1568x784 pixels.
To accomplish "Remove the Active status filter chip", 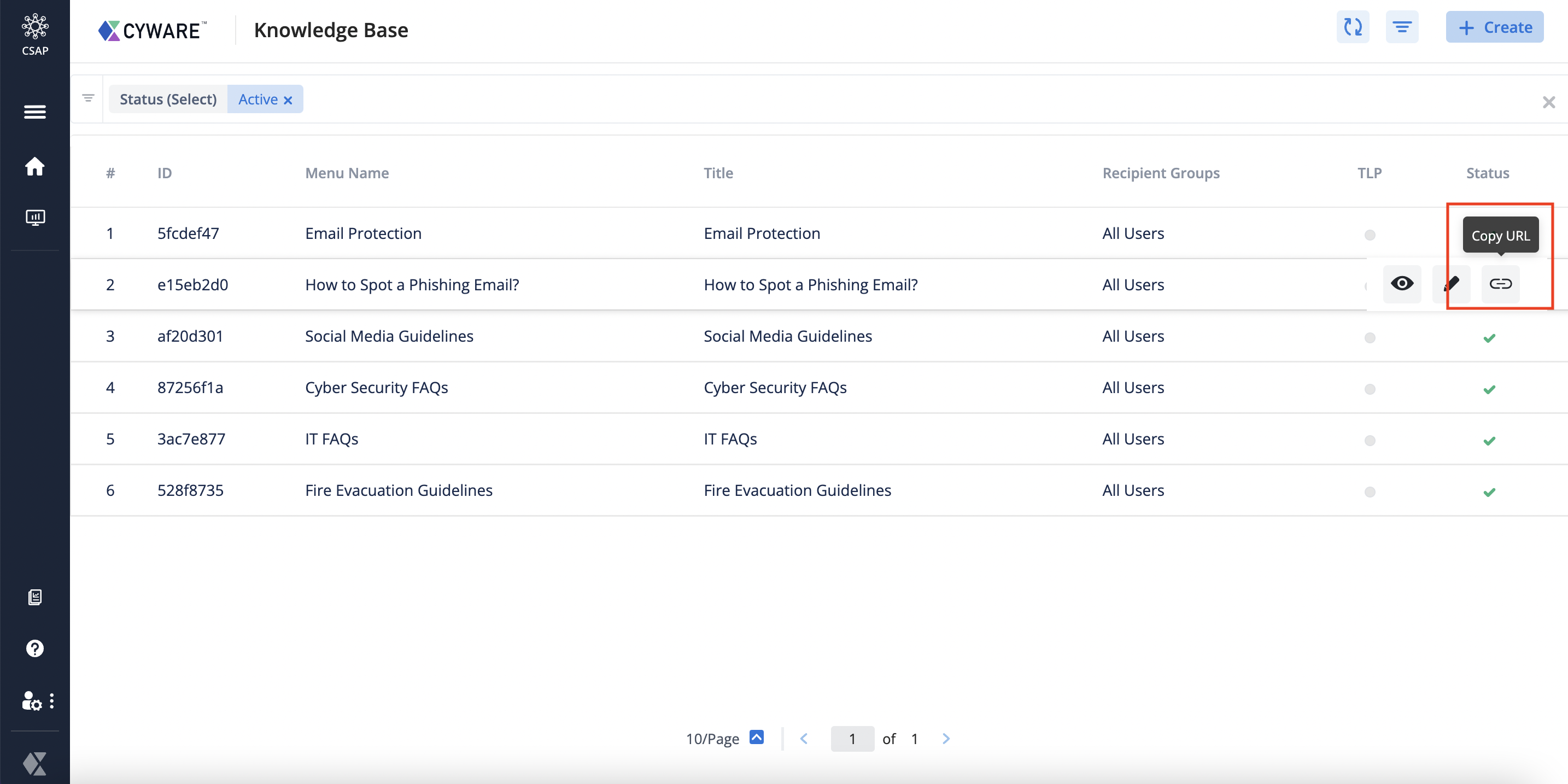I will pos(288,101).
